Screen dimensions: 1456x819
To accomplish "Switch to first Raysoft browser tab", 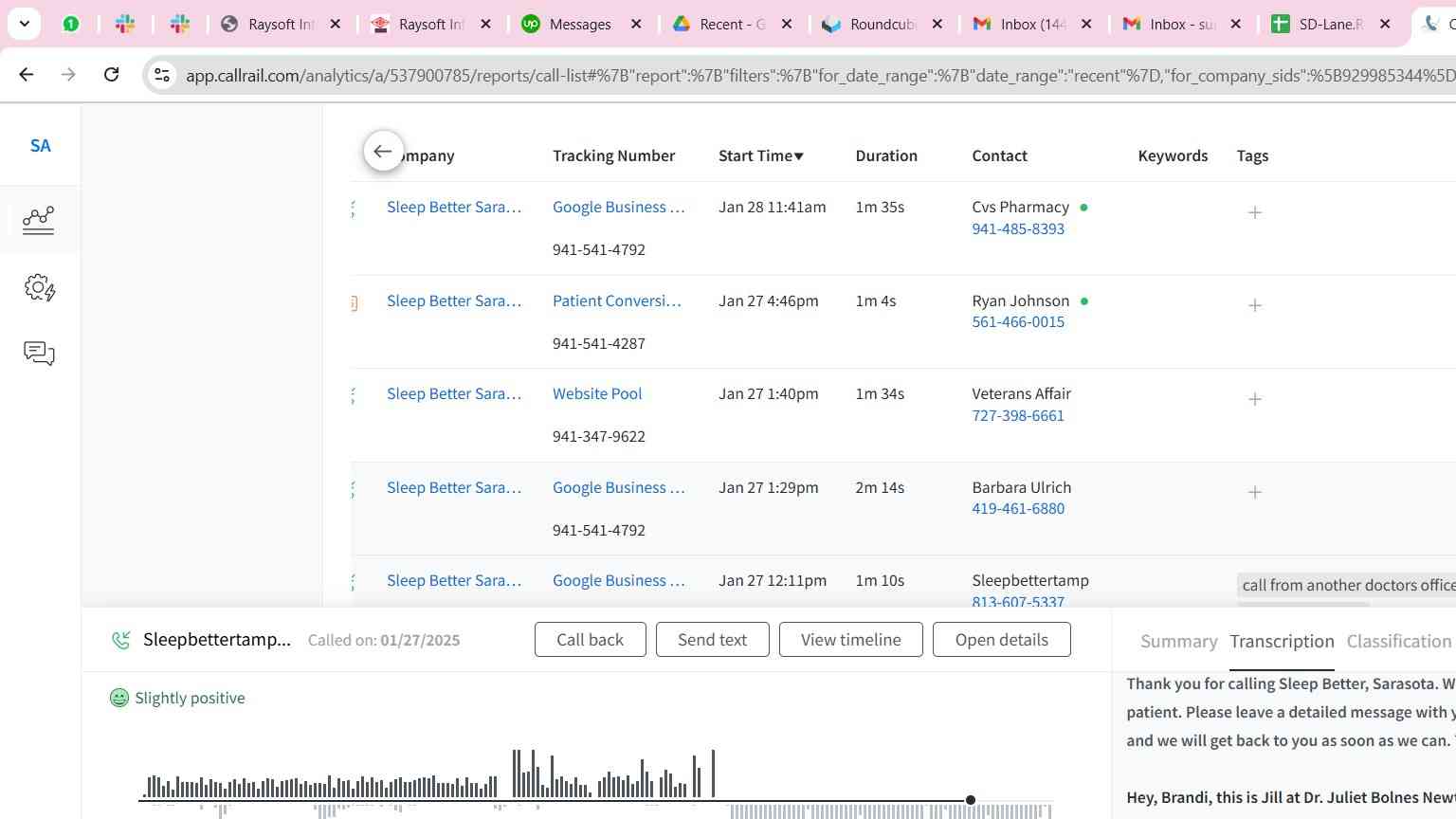I will pos(281,24).
